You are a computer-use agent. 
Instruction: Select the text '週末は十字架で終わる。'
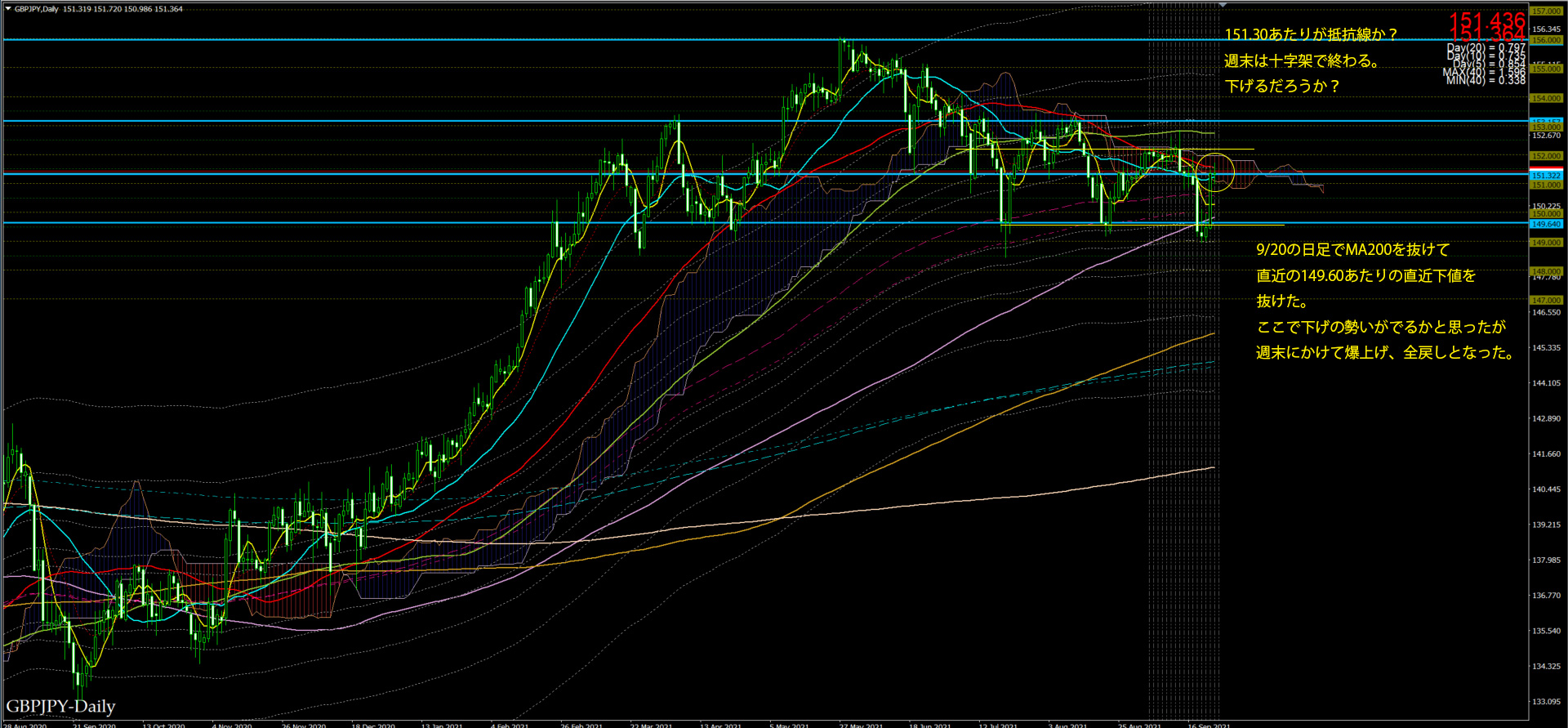coord(1302,61)
